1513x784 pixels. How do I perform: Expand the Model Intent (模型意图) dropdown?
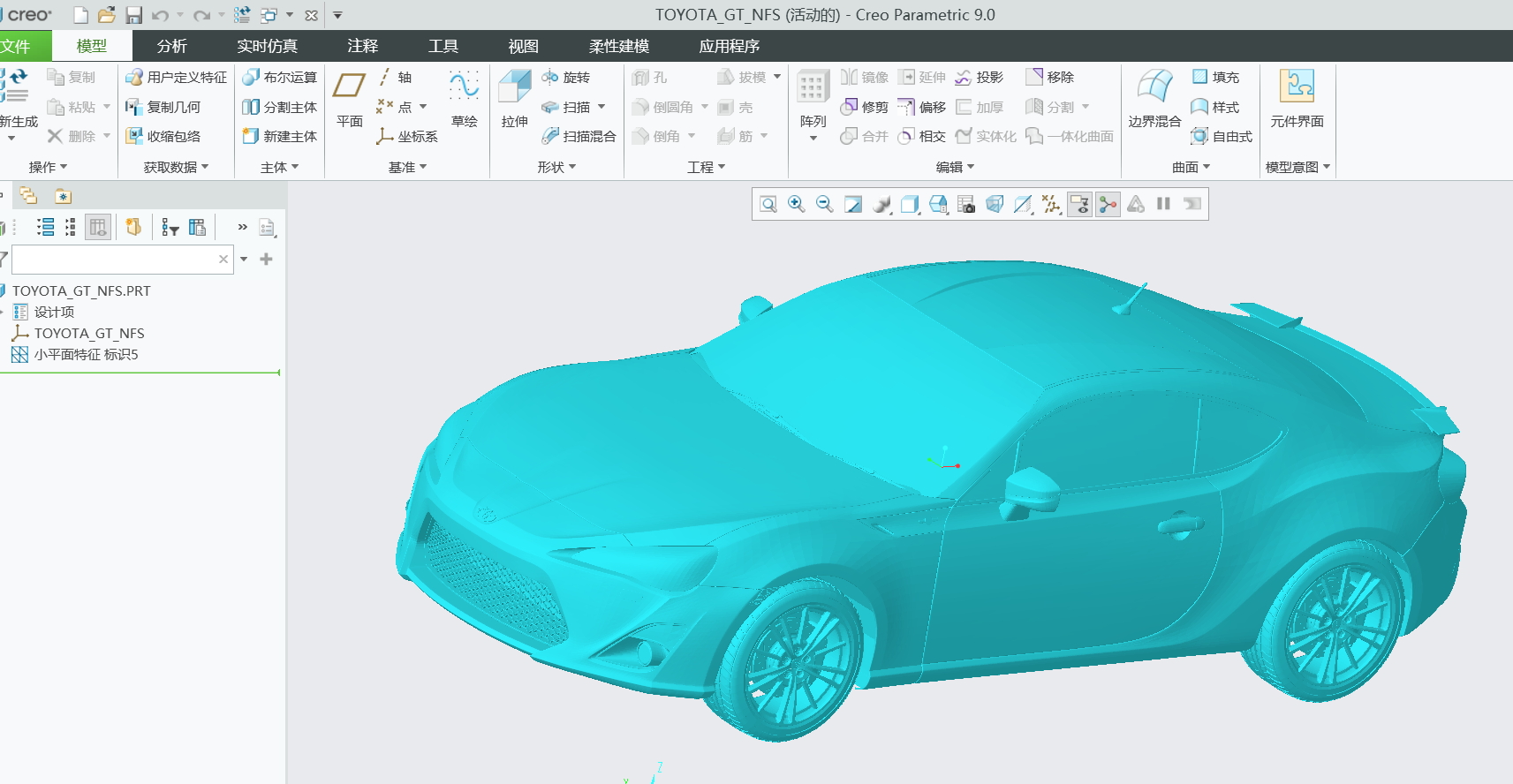point(1298,167)
